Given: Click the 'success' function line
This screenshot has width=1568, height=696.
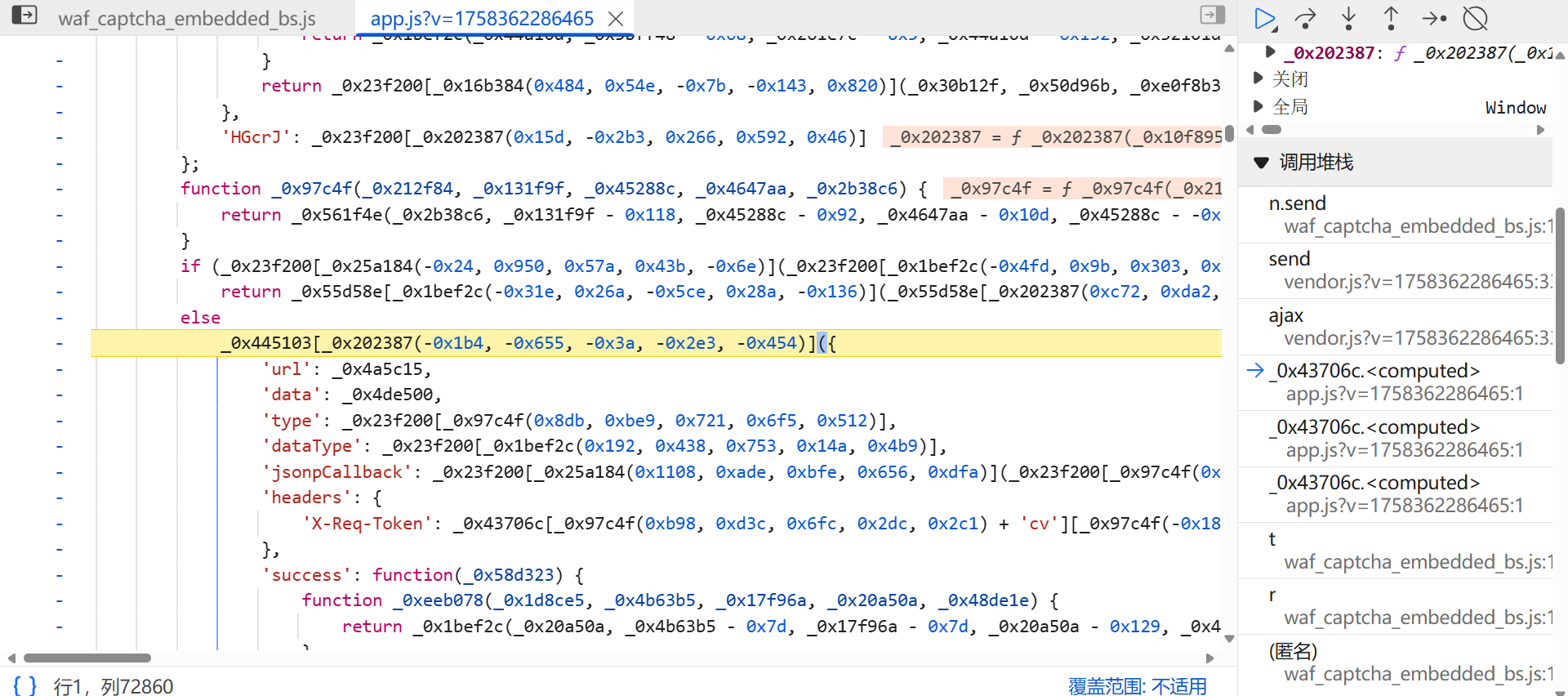Looking at the screenshot, I should pos(422,574).
